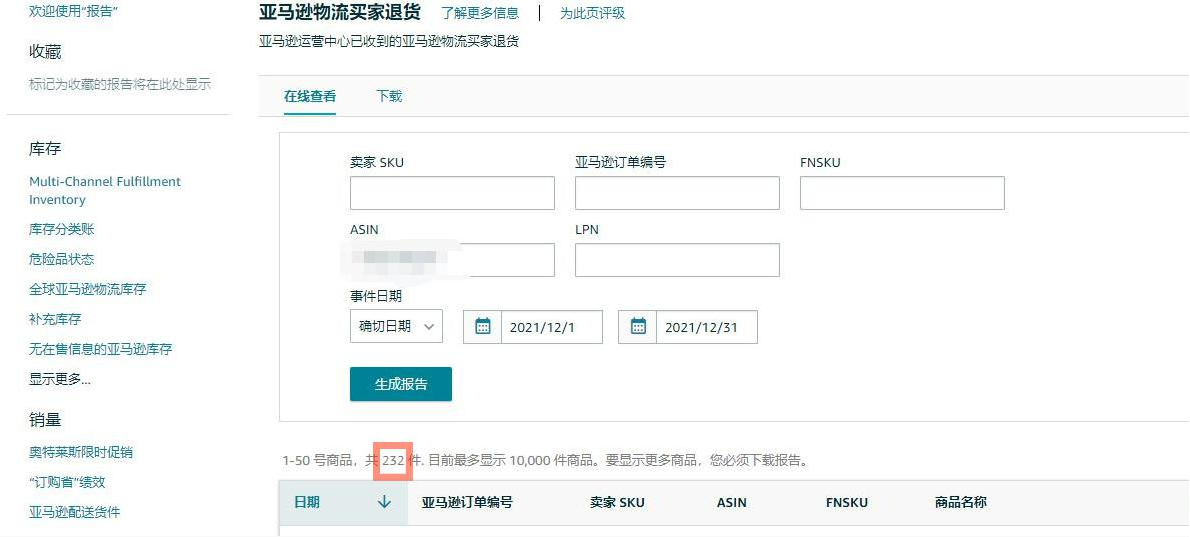
Task: Click the FNSKU column header
Action: pyautogui.click(x=847, y=502)
